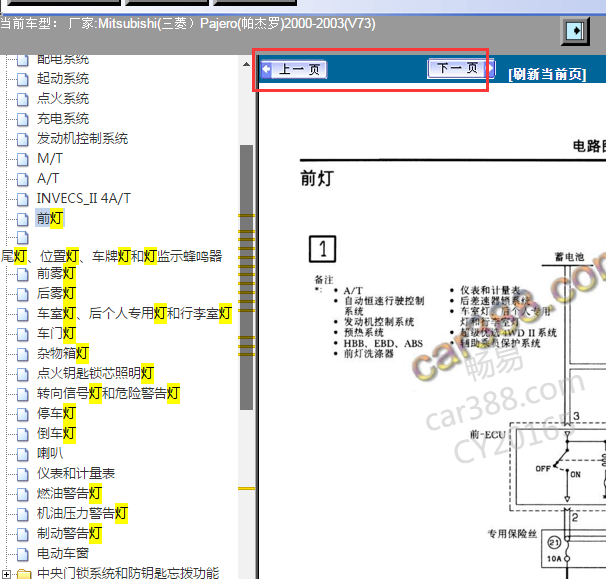The width and height of the screenshot is (606, 579).
Task: Click the tree panel vertical scrollbar thumb
Action: click(246, 277)
